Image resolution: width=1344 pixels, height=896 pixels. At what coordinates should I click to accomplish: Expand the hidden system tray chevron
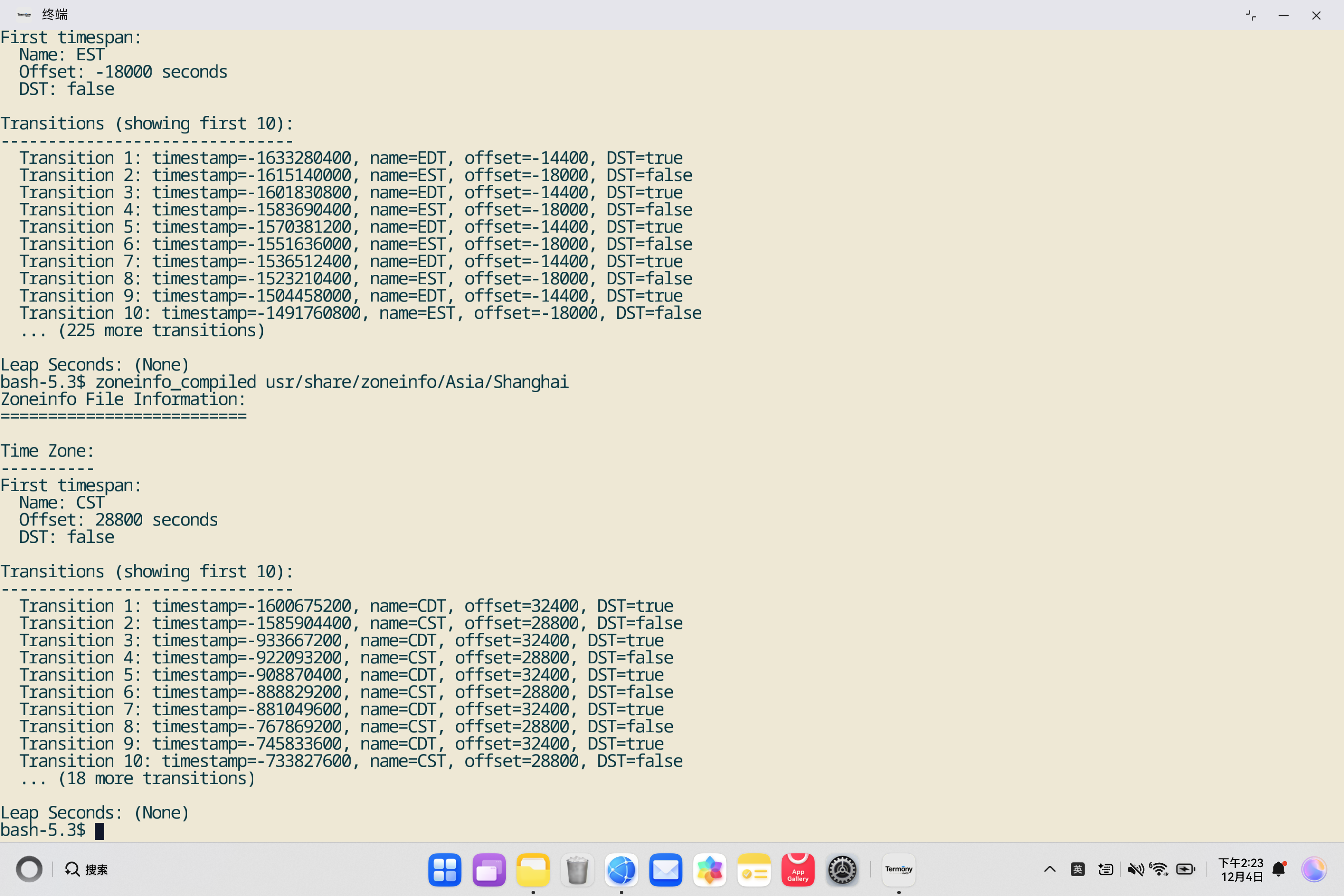tap(1050, 869)
